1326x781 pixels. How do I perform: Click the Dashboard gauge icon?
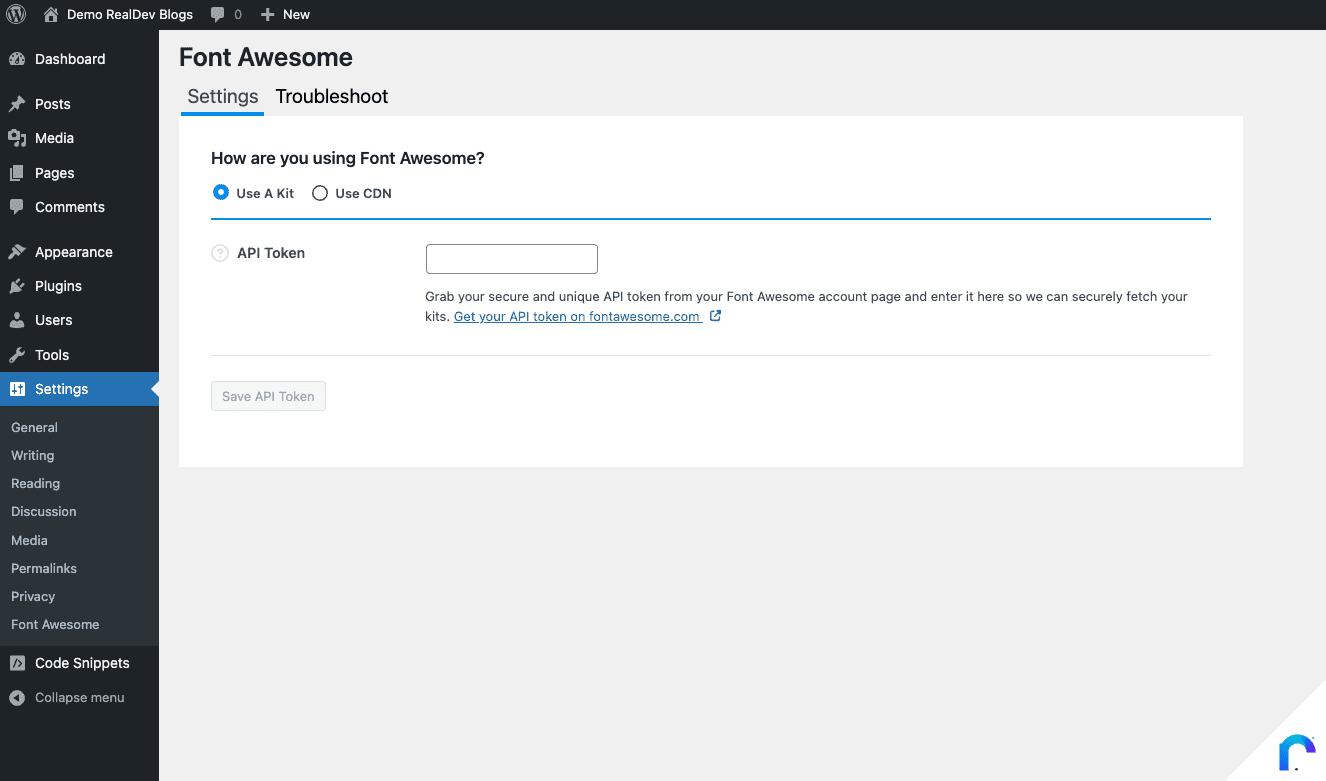click(x=17, y=59)
